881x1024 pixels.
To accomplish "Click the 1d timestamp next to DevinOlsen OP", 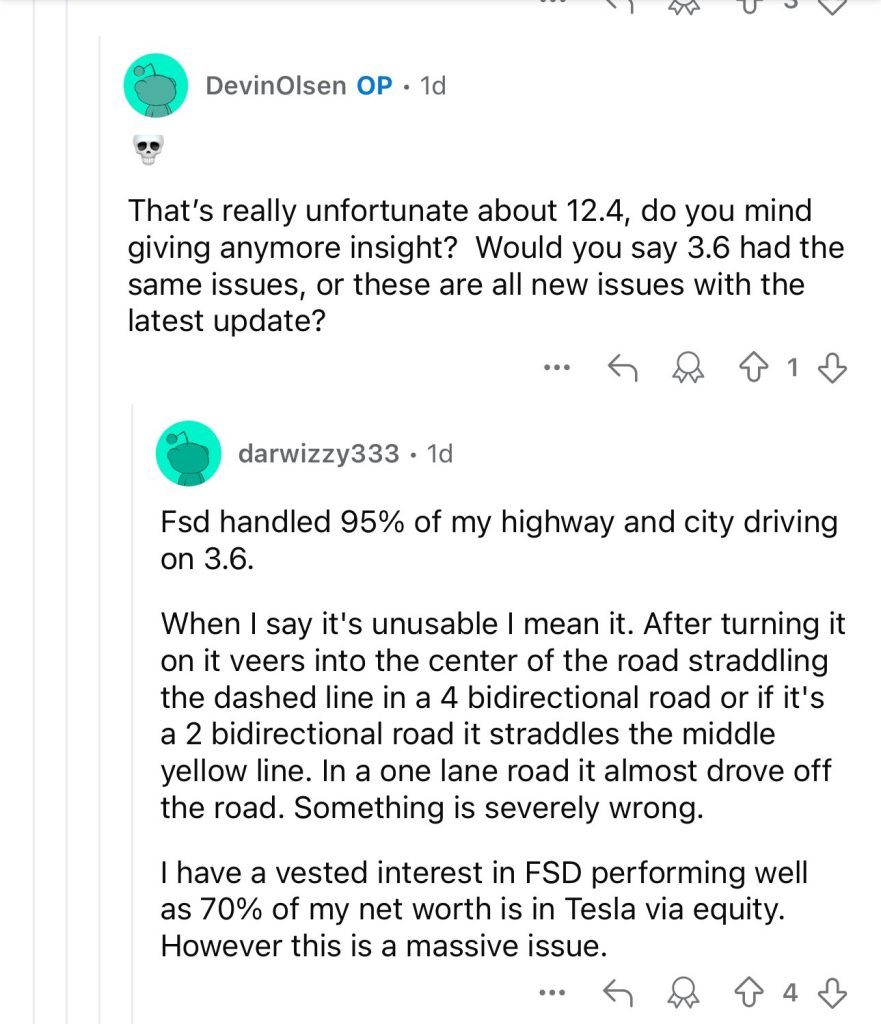I will click(x=432, y=86).
